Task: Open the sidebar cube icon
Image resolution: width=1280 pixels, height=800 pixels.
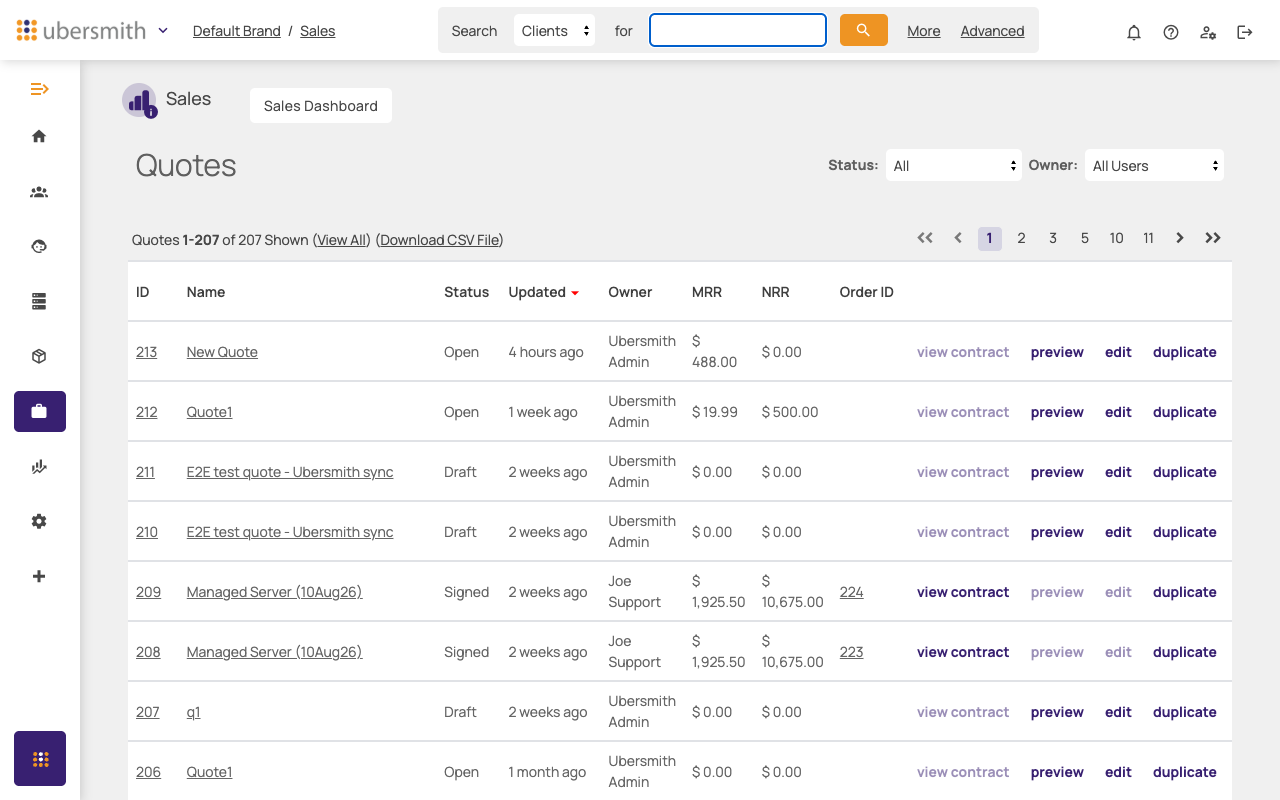Action: [39, 356]
